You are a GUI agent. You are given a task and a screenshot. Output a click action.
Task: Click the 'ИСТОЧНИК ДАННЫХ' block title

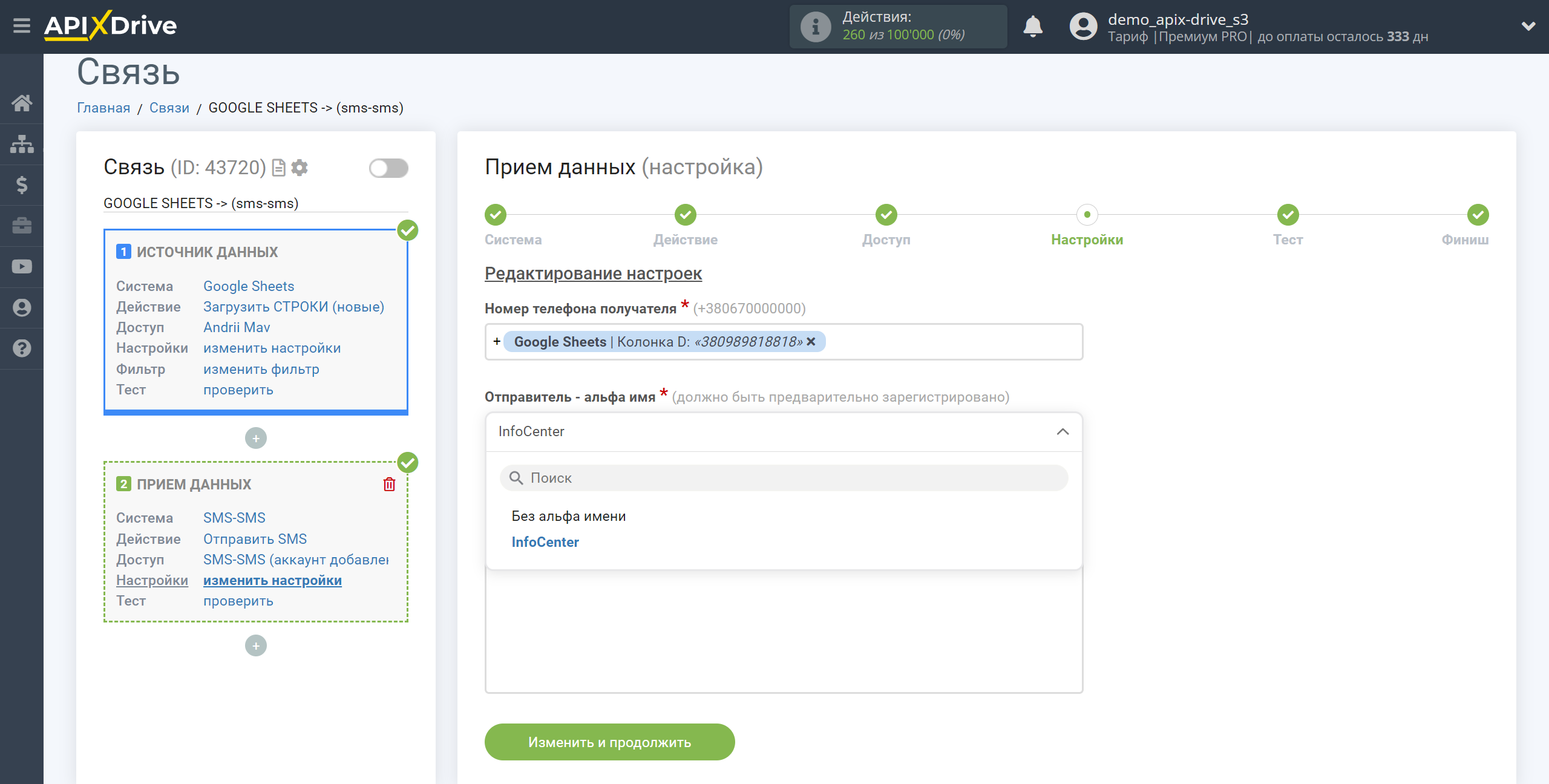(x=207, y=252)
